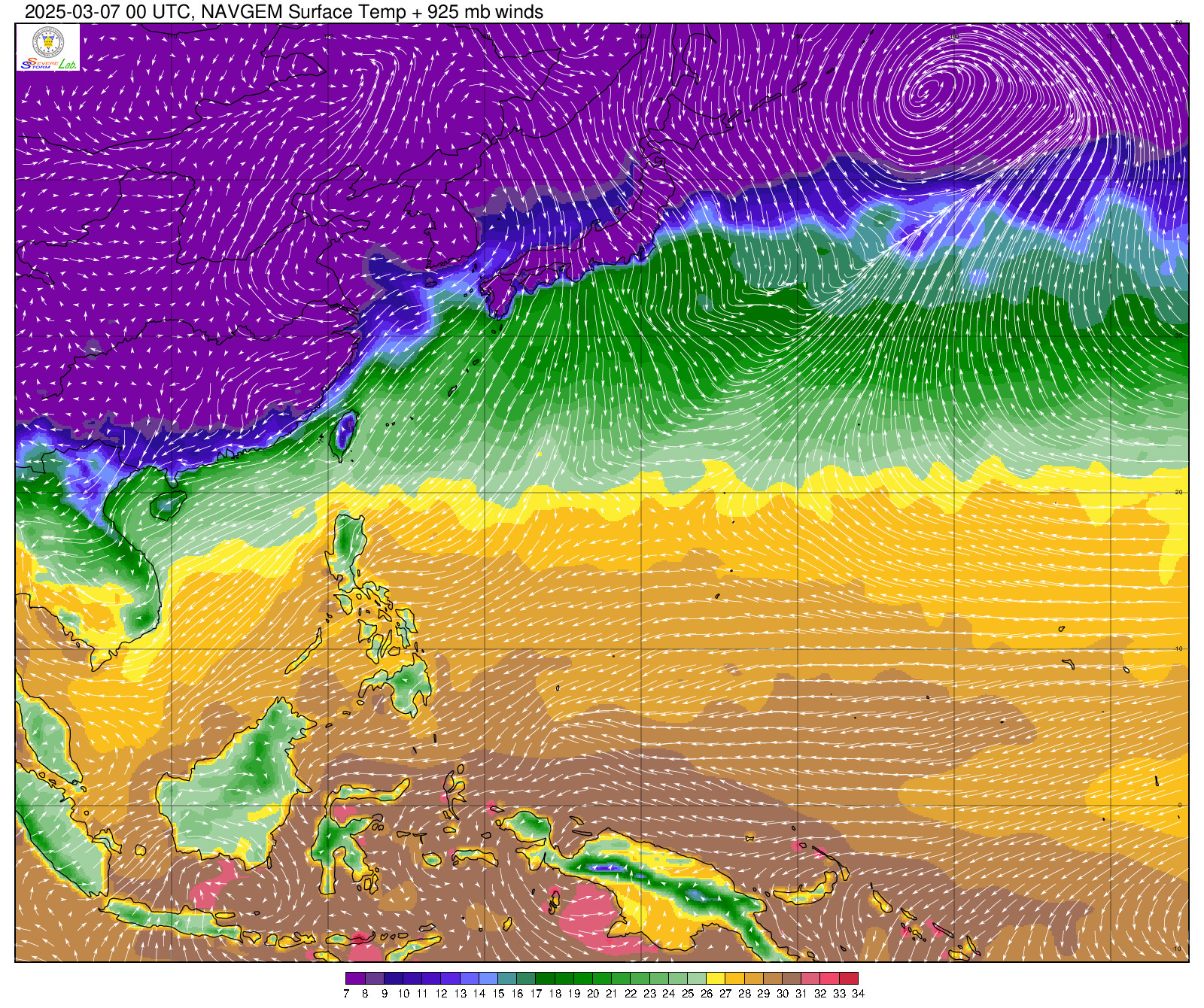Select the brown swatch between 30 and 31
1204x1008 pixels.
point(792,979)
